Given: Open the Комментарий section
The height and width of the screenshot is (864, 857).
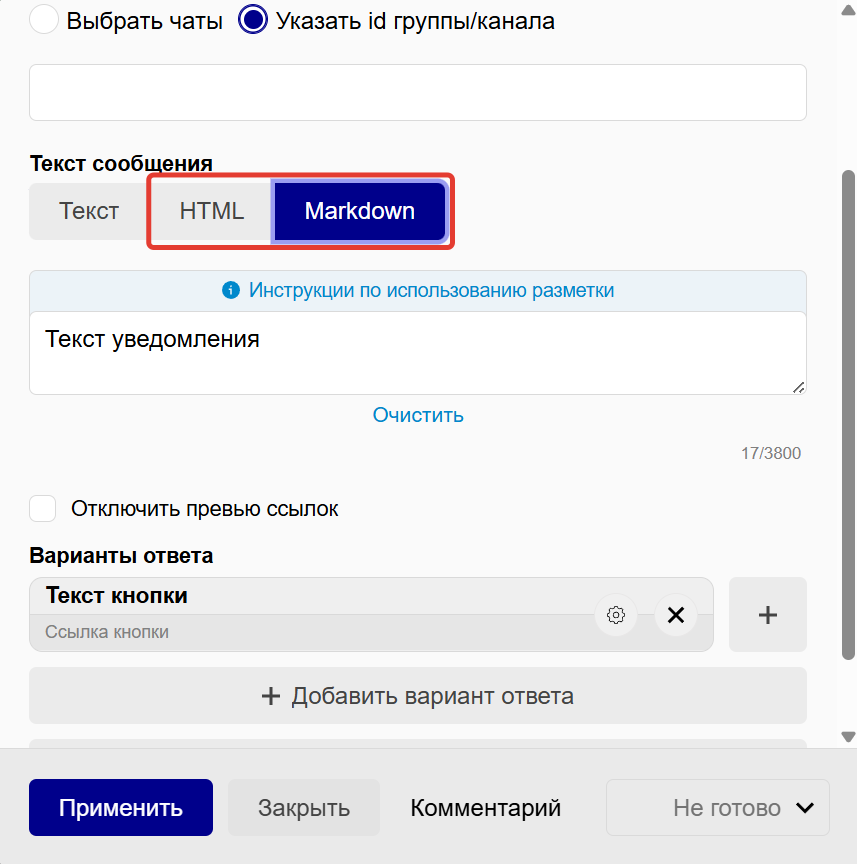Looking at the screenshot, I should click(485, 807).
